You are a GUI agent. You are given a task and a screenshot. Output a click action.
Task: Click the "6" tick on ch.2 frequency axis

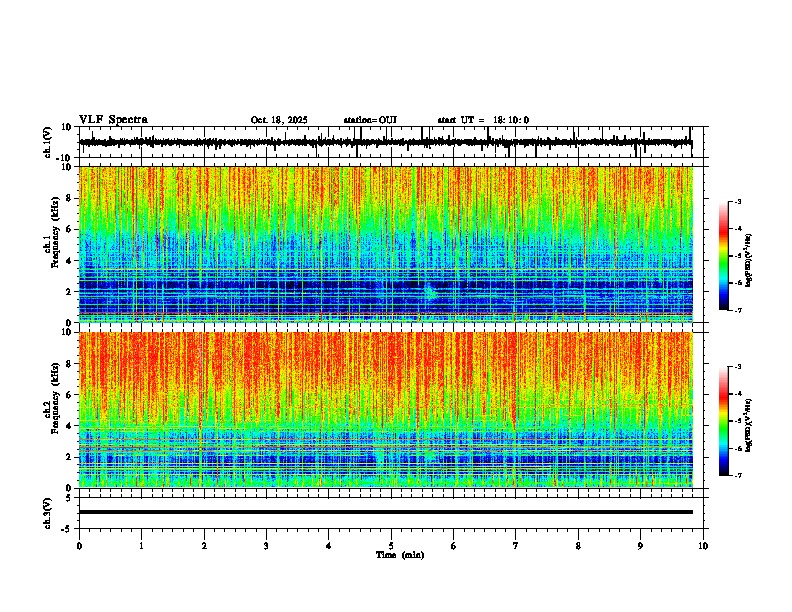(70, 394)
